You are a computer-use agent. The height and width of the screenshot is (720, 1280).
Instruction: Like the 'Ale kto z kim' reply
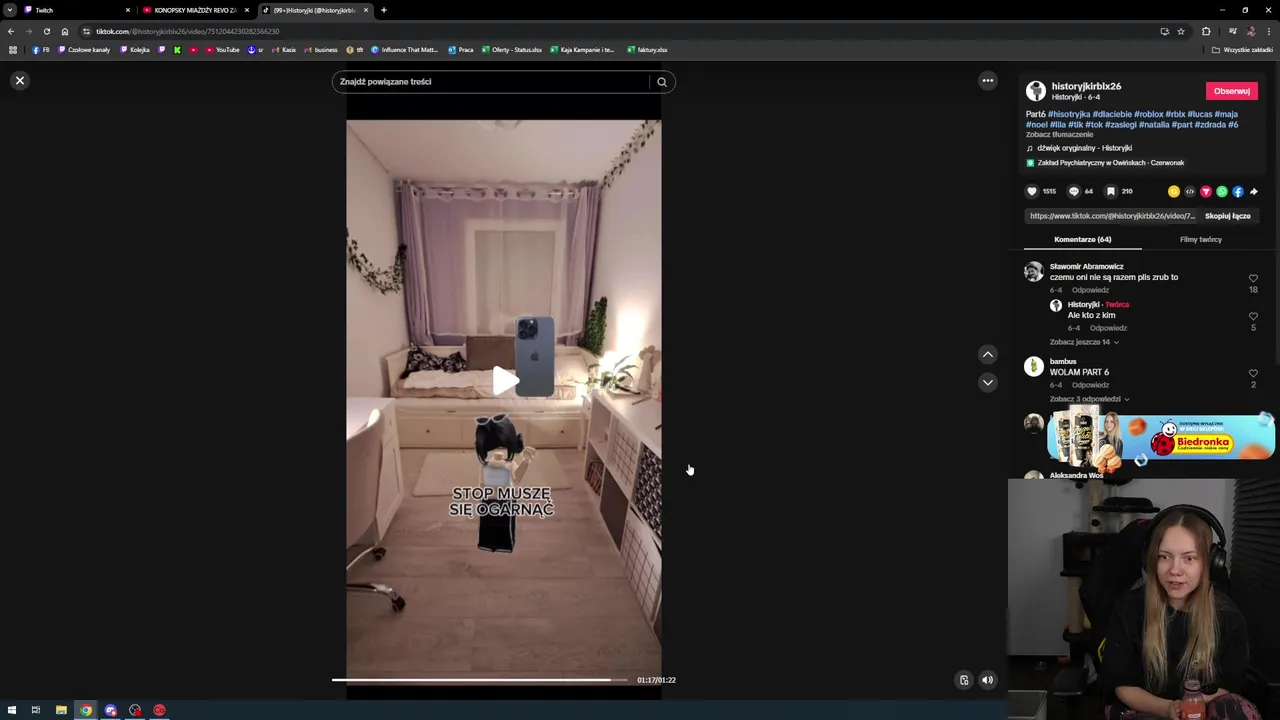tap(1253, 317)
